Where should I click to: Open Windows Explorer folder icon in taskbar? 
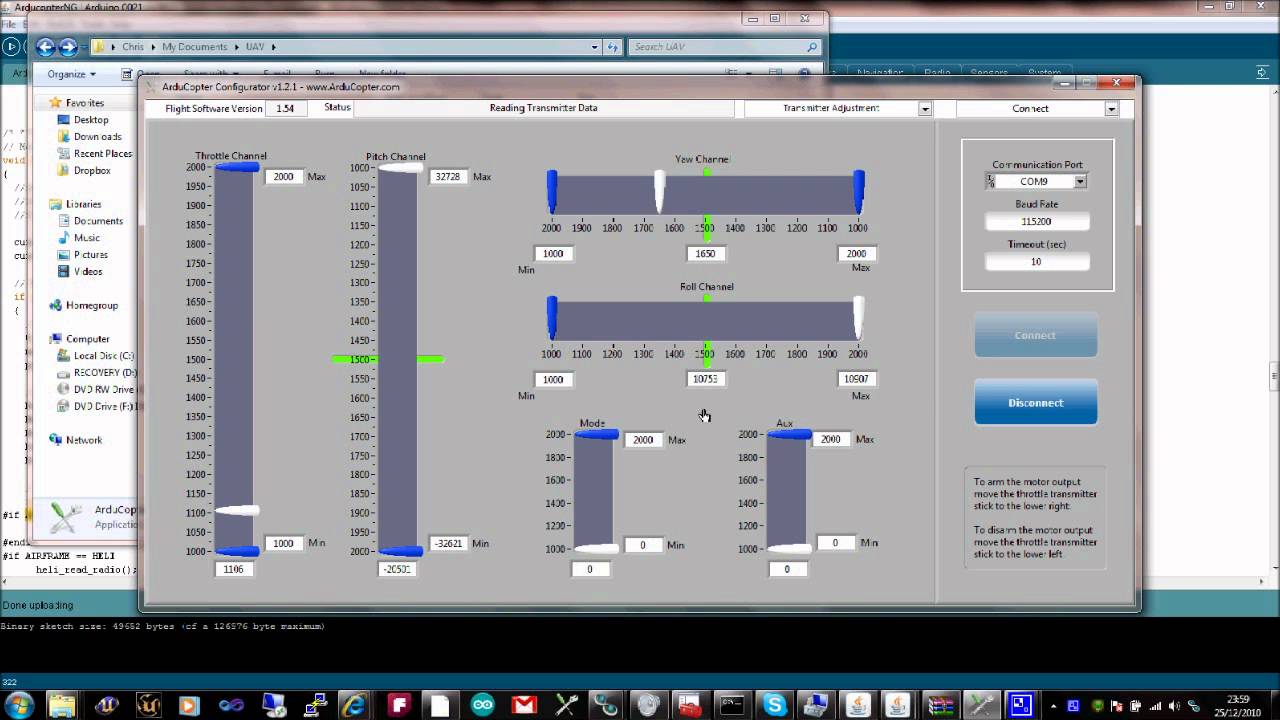click(x=62, y=705)
